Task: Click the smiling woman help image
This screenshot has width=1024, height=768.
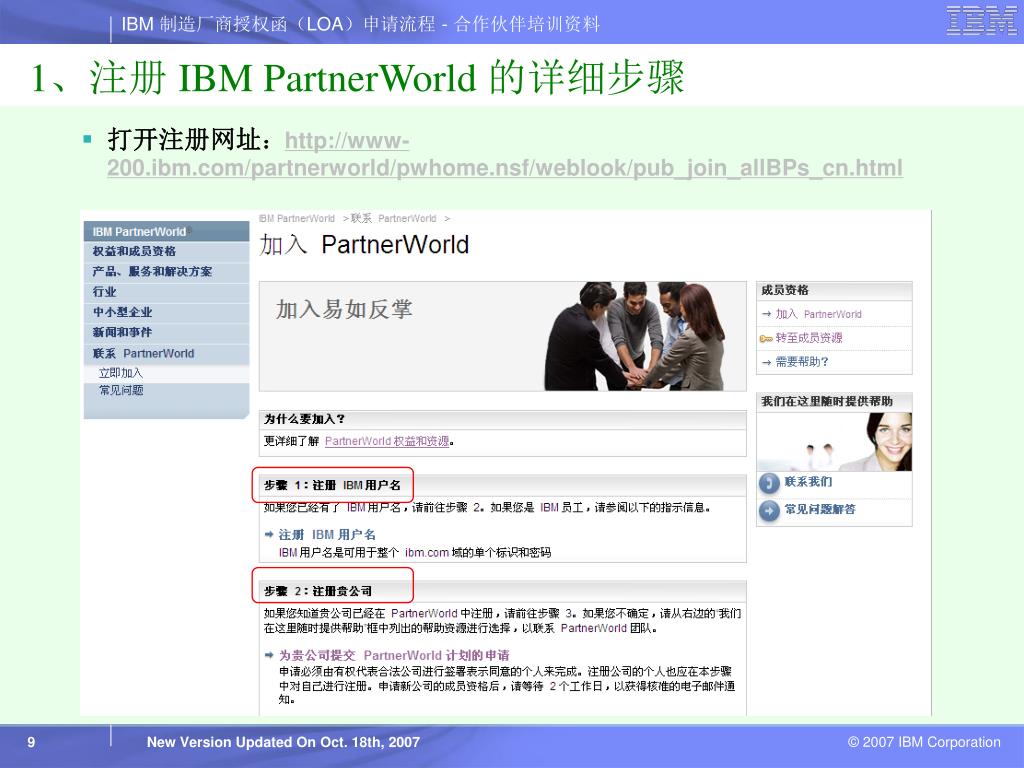Action: pos(834,441)
